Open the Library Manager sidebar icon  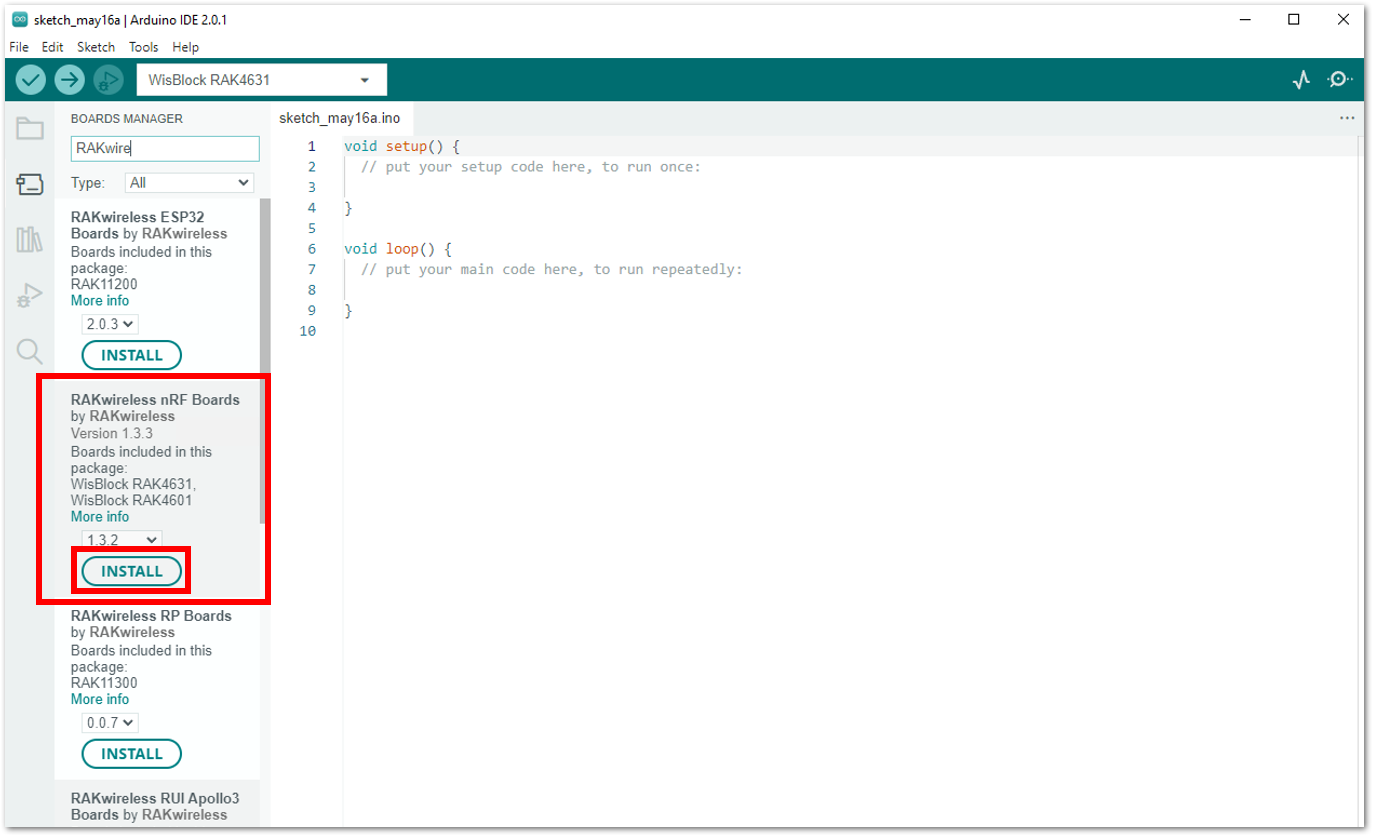(x=30, y=240)
